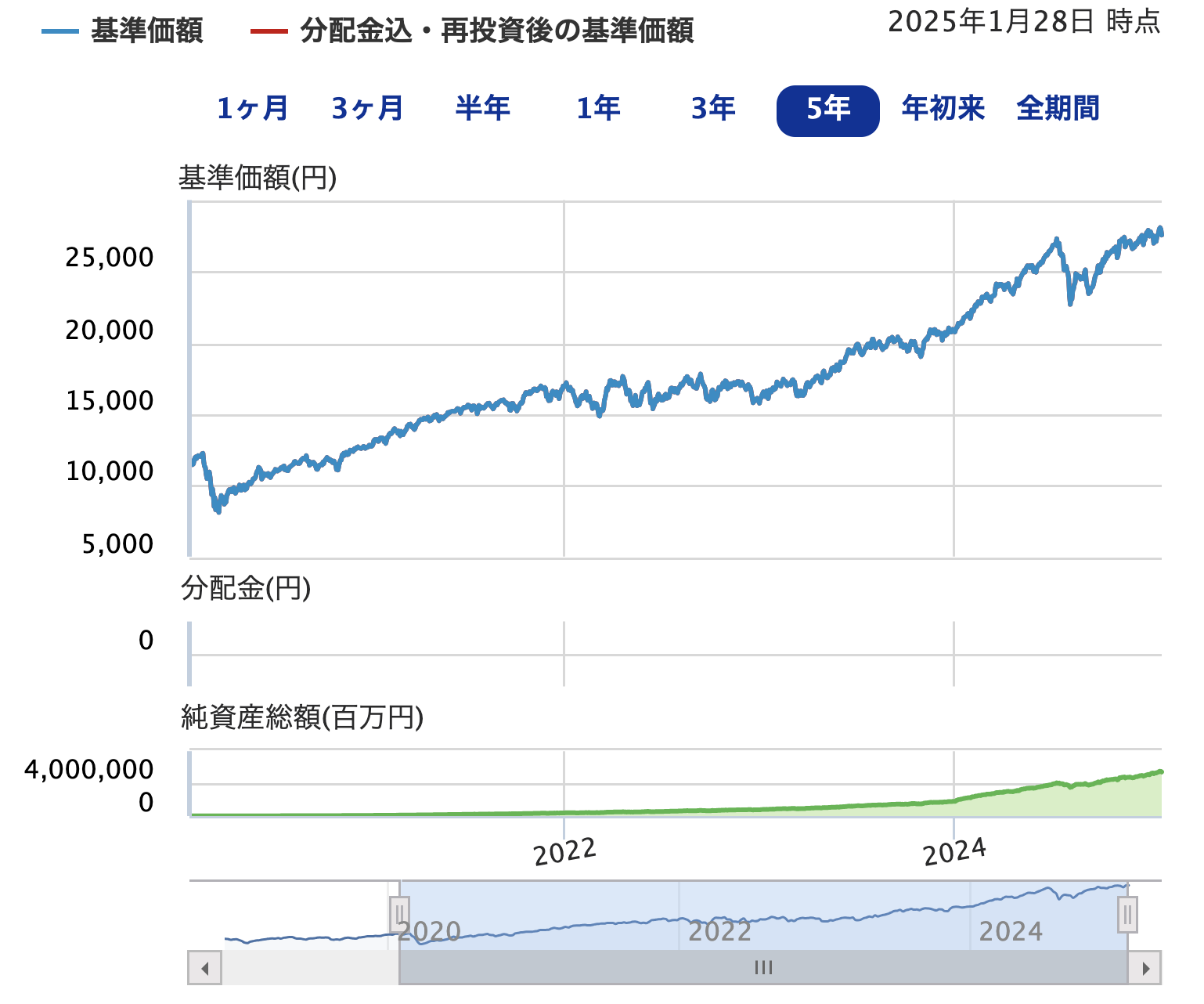
Task: Click the navigator scrollbar thumb grip
Action: coord(763,968)
